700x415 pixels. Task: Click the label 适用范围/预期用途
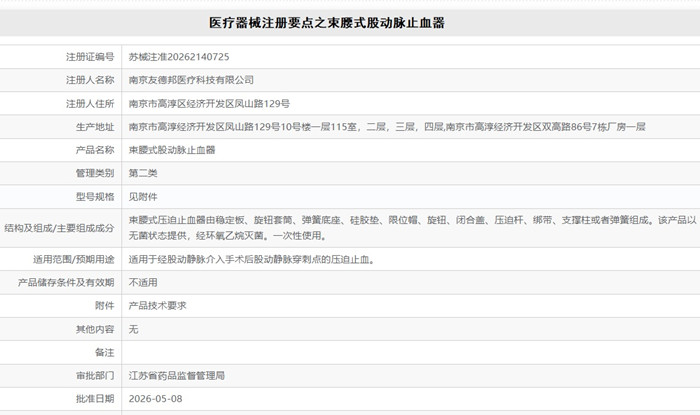click(74, 259)
